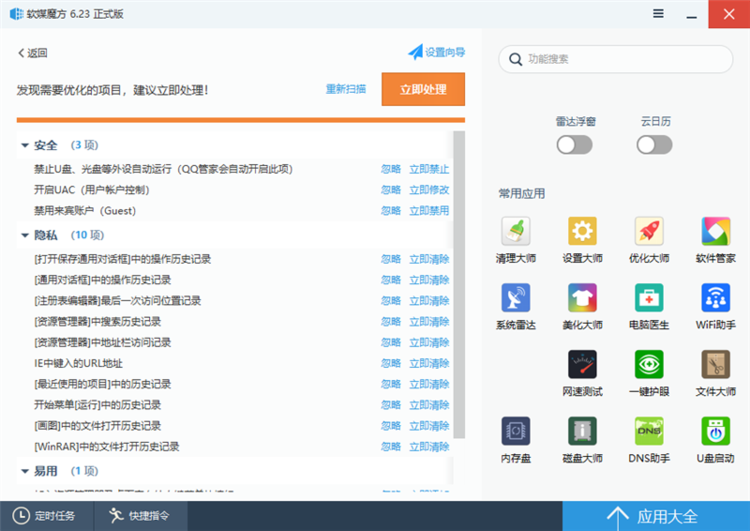The image size is (750, 531).
Task: Open the 清理大师 cleaner app icon
Action: click(x=516, y=232)
